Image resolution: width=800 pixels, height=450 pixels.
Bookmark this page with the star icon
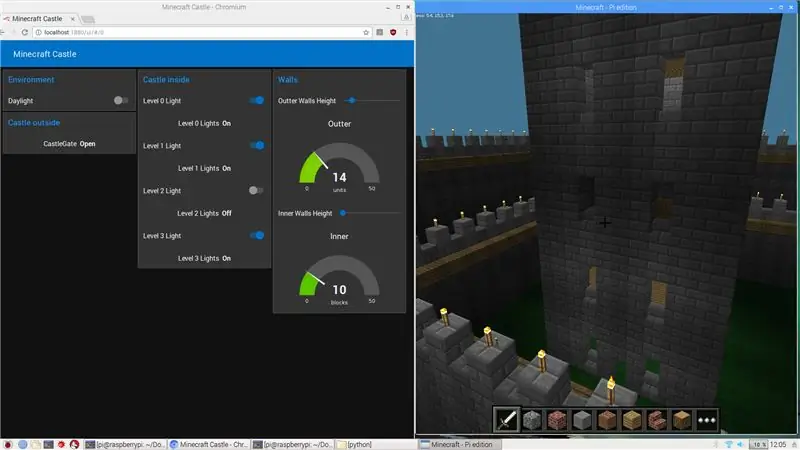[x=366, y=32]
